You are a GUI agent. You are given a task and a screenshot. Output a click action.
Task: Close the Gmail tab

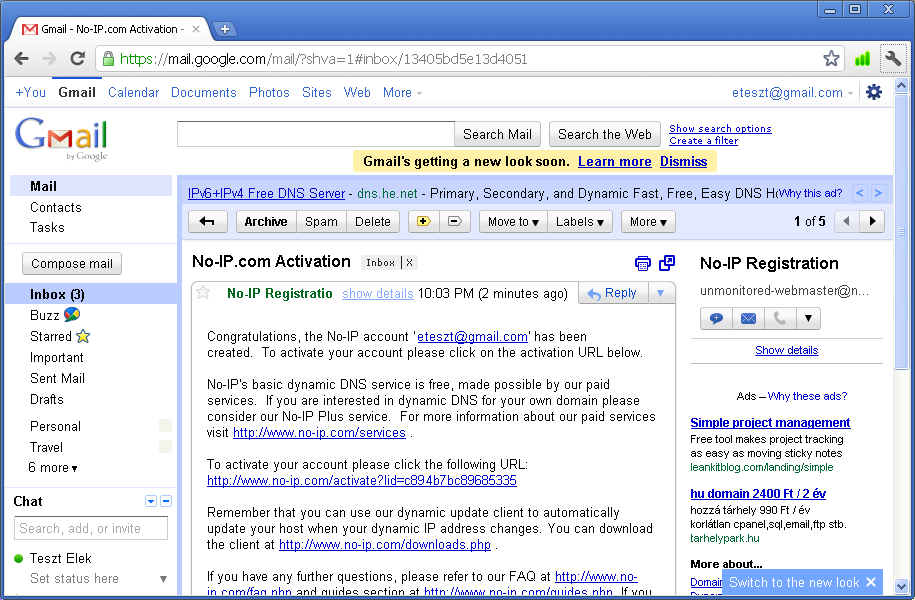(x=196, y=29)
